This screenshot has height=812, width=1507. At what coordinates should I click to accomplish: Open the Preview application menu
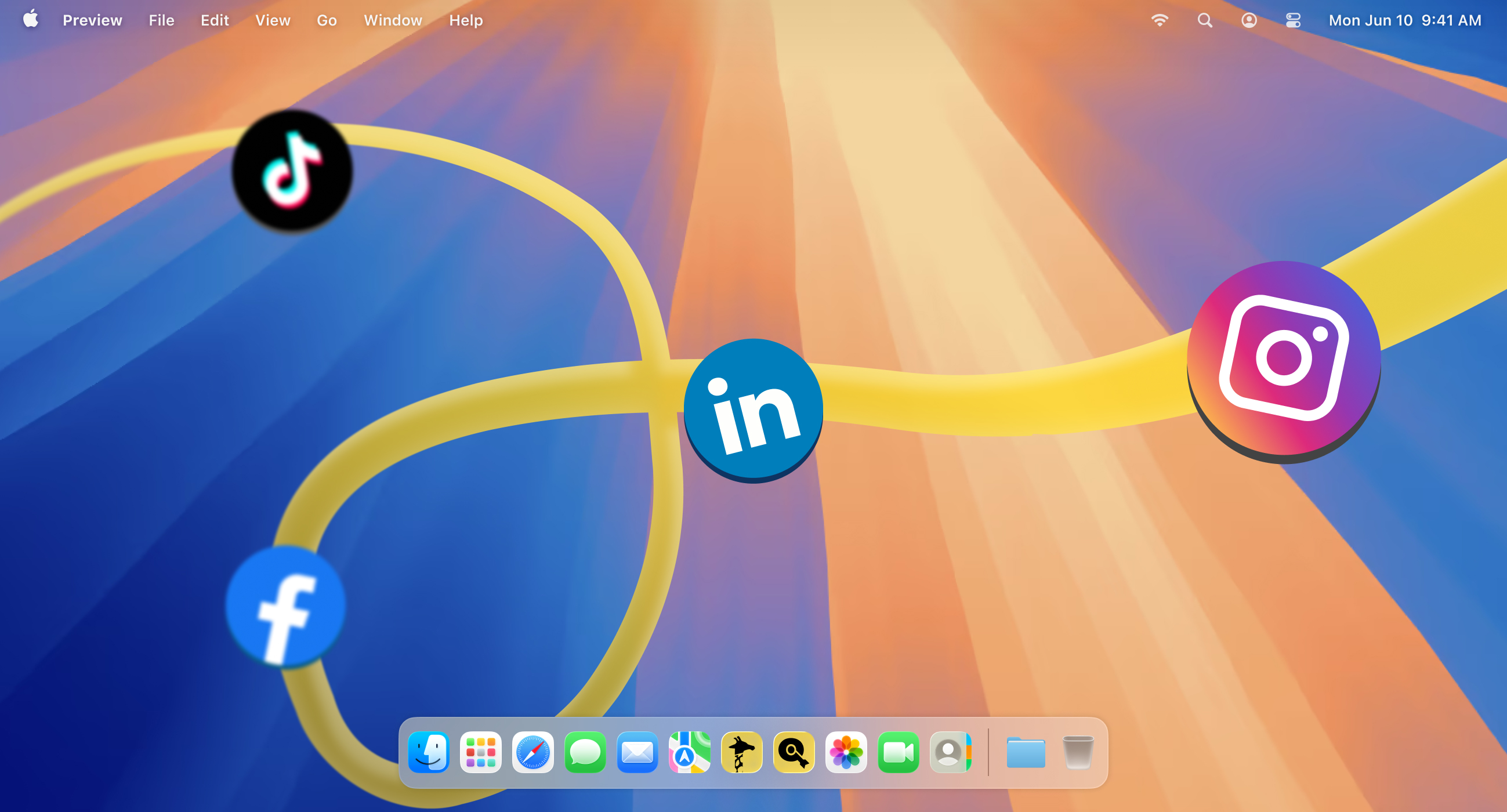[92, 20]
